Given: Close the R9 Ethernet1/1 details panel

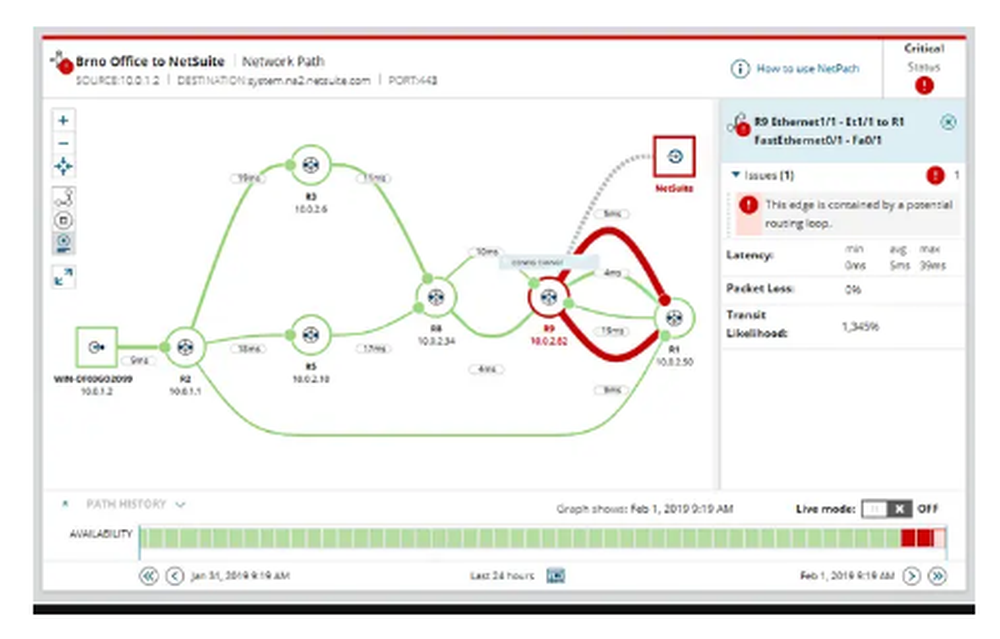Looking at the screenshot, I should point(948,122).
